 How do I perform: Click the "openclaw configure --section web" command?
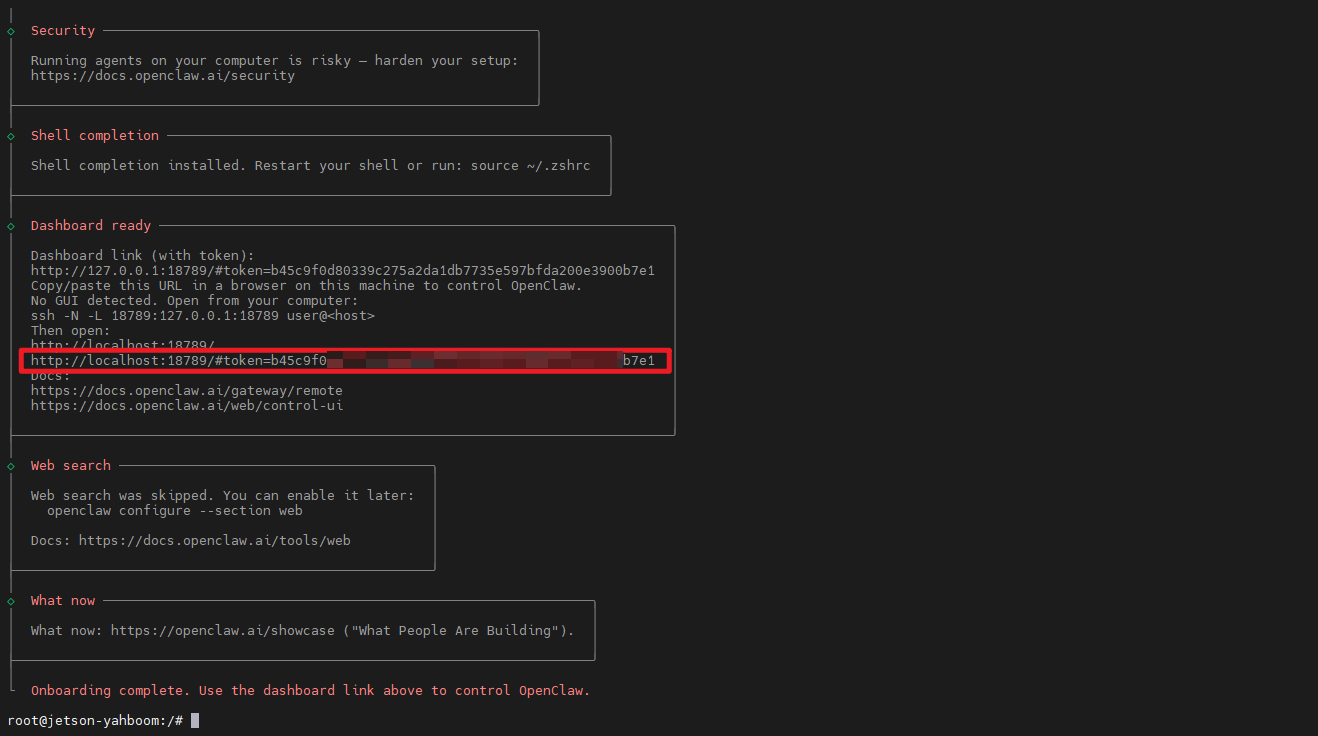point(175,511)
